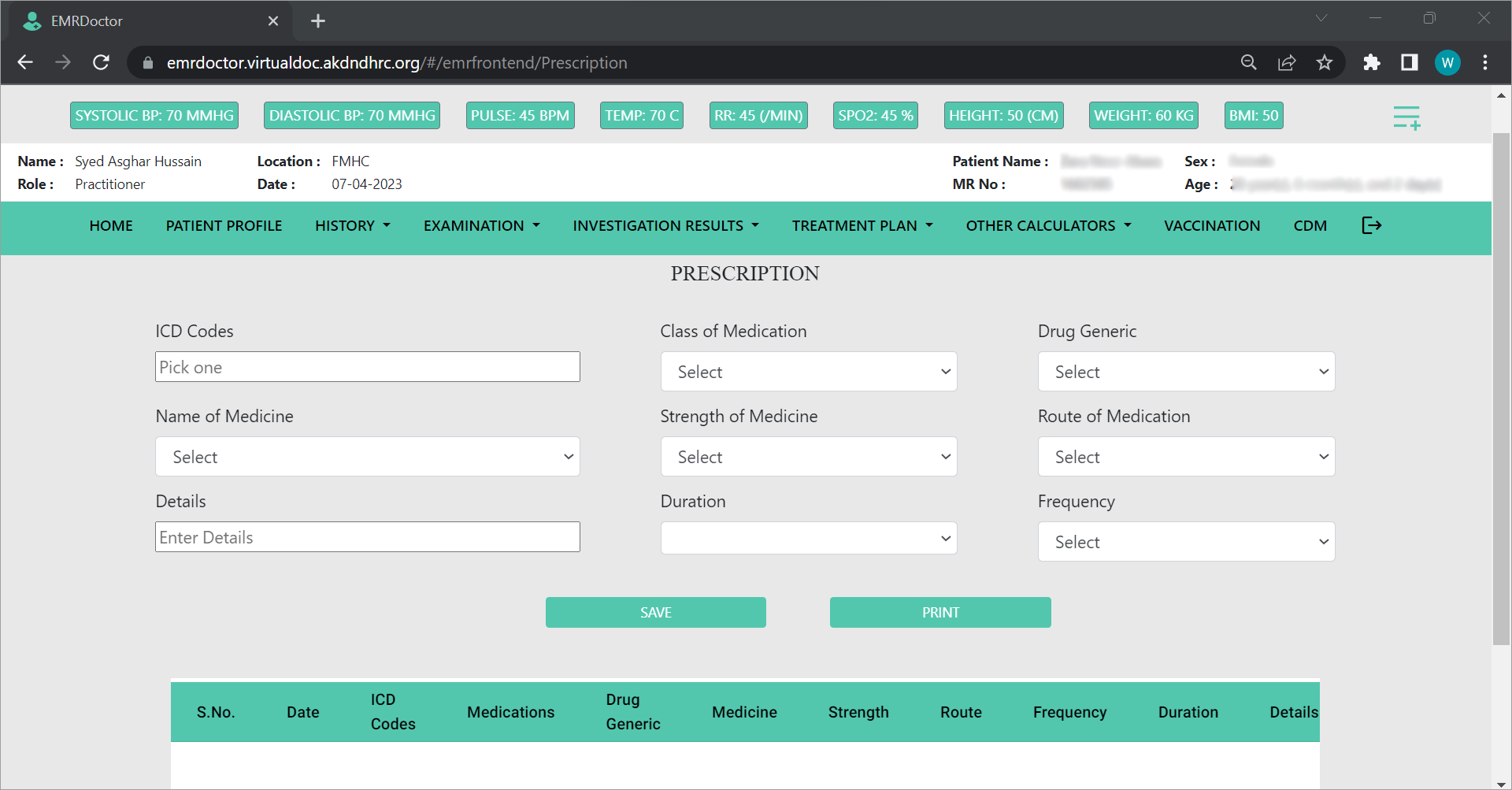1512x790 pixels.
Task: Click the share icon in the toolbar
Action: [x=1287, y=62]
